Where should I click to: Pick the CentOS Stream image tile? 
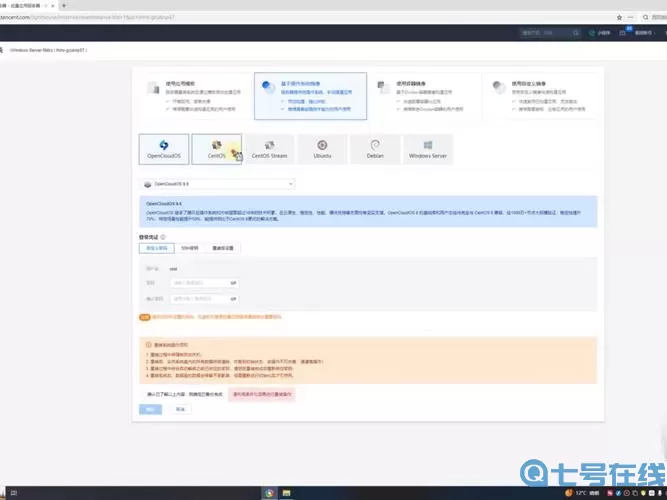[269, 149]
